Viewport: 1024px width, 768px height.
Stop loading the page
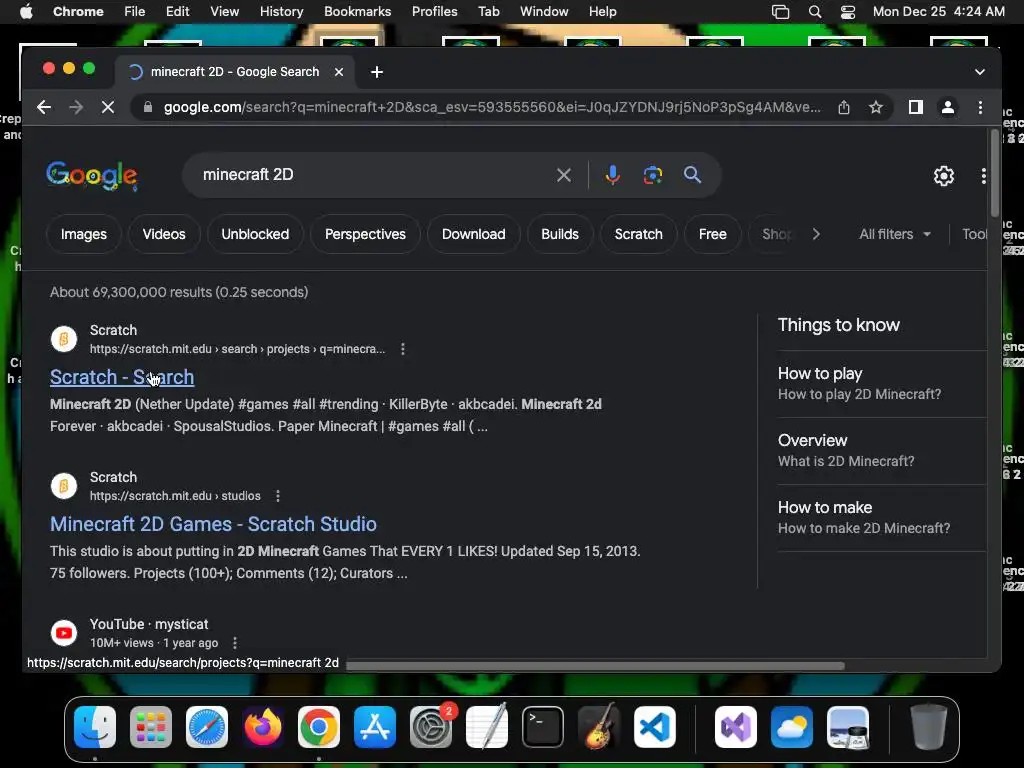point(108,107)
